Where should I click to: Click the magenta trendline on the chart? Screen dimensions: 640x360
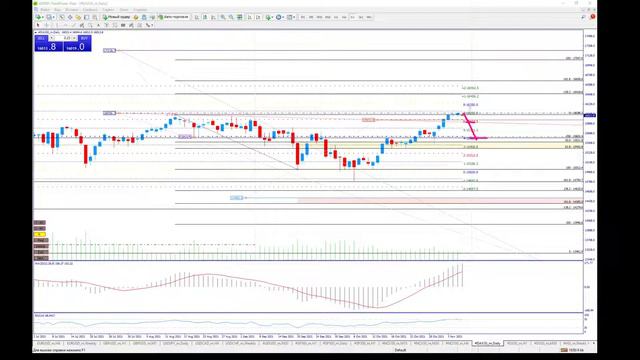click(470, 126)
